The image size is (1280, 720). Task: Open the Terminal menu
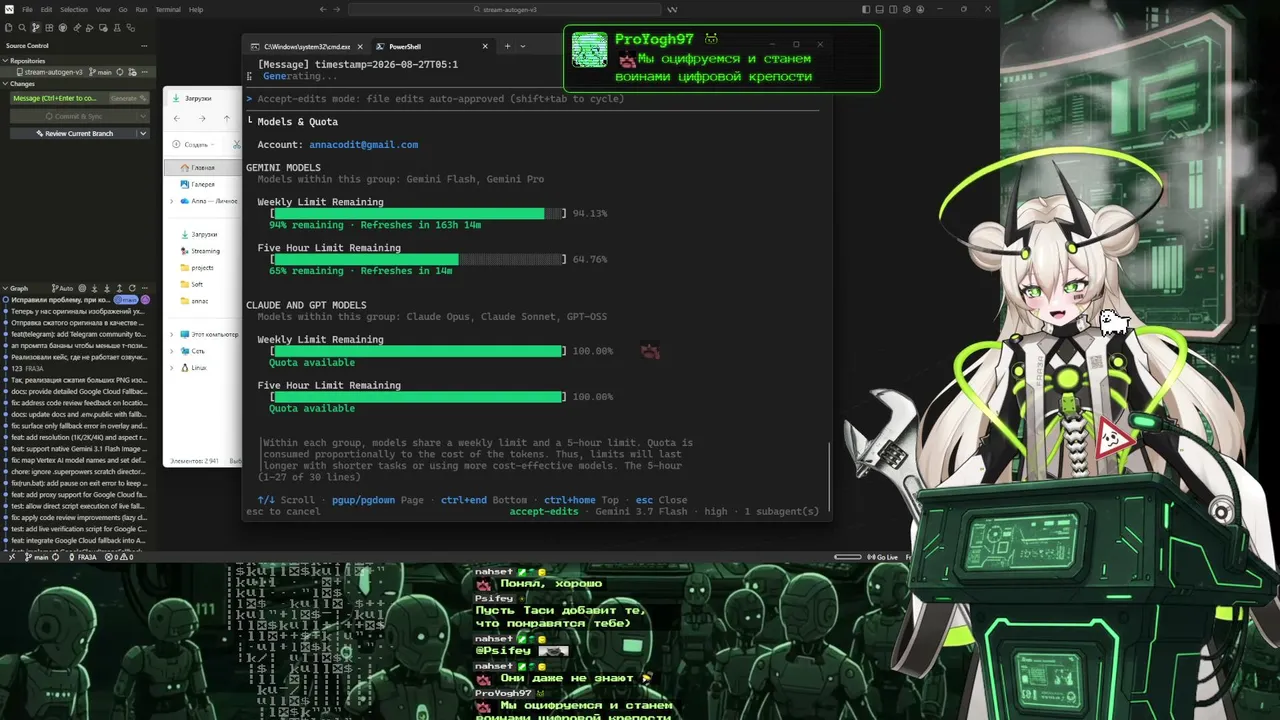tap(168, 9)
